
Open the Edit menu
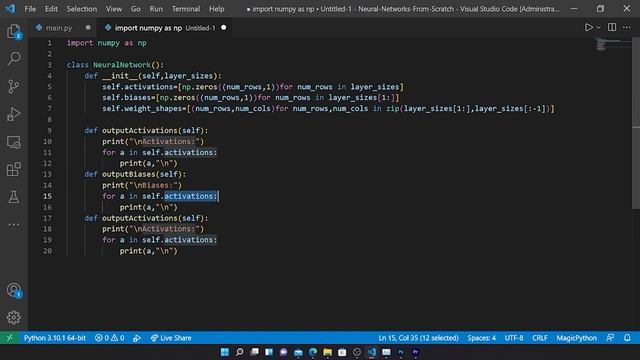(x=51, y=9)
